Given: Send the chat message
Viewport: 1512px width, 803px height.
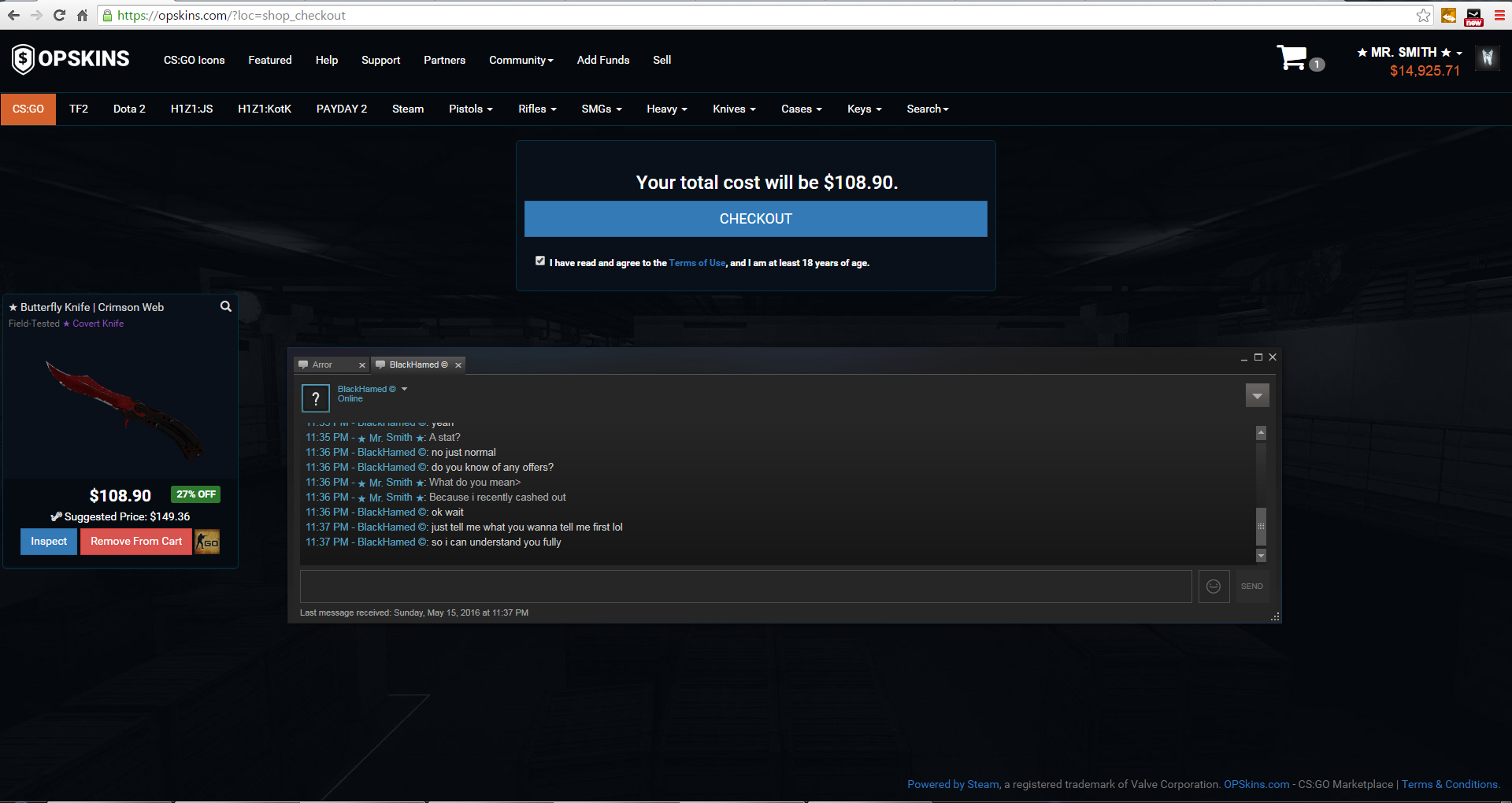Looking at the screenshot, I should pos(1252,587).
